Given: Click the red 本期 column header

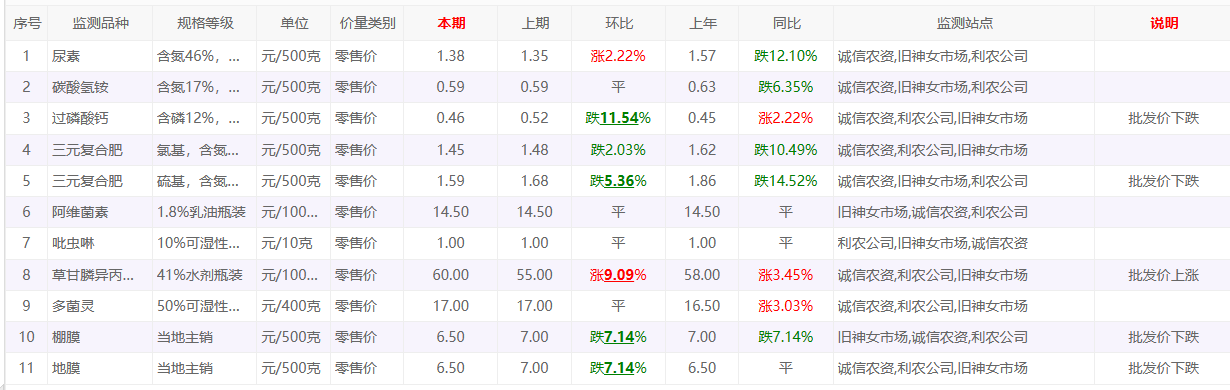Looking at the screenshot, I should click(x=451, y=23).
